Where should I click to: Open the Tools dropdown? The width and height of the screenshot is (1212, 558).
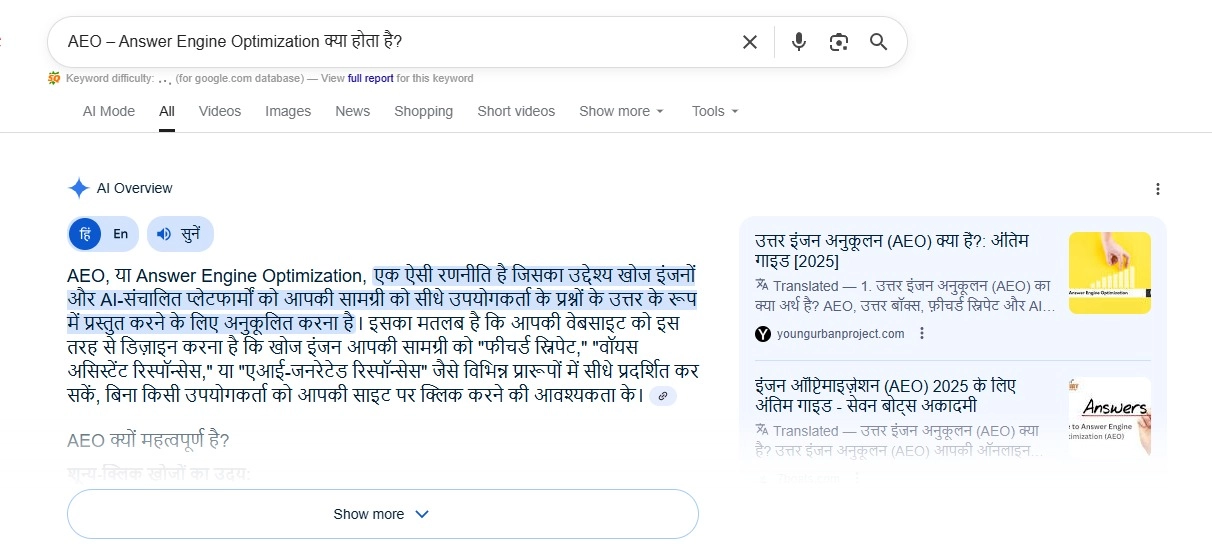(715, 111)
